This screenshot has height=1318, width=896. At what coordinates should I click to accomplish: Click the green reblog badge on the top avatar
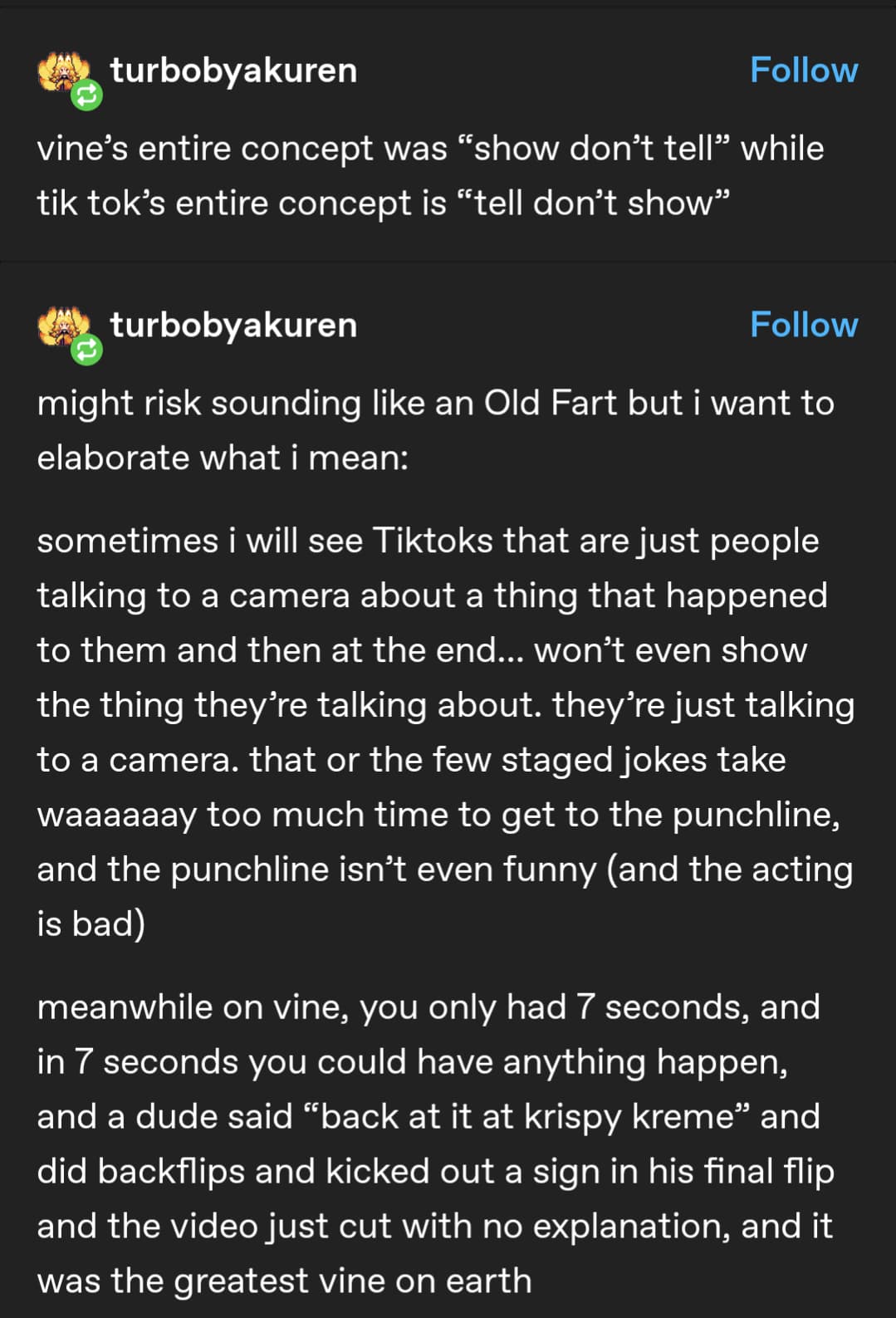click(x=86, y=96)
